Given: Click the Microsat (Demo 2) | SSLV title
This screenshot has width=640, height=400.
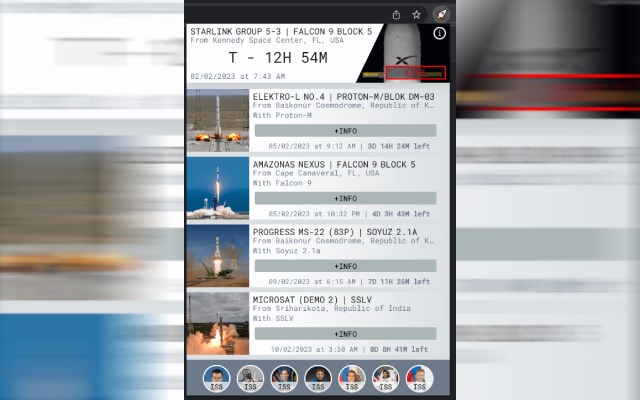Looking at the screenshot, I should (x=312, y=300).
